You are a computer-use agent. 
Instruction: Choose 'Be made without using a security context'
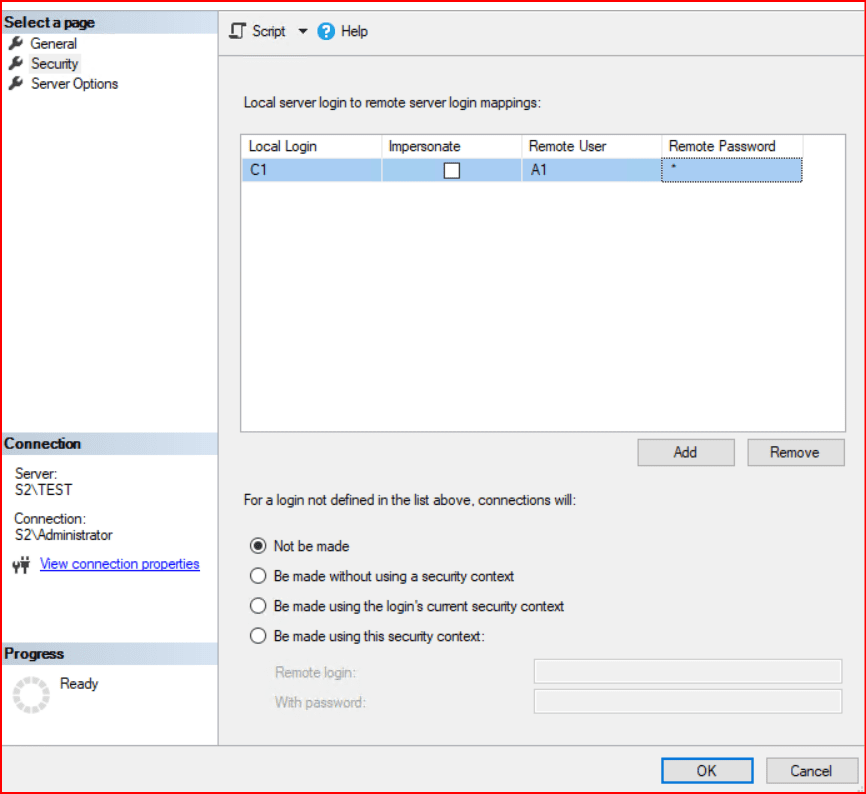click(x=258, y=576)
